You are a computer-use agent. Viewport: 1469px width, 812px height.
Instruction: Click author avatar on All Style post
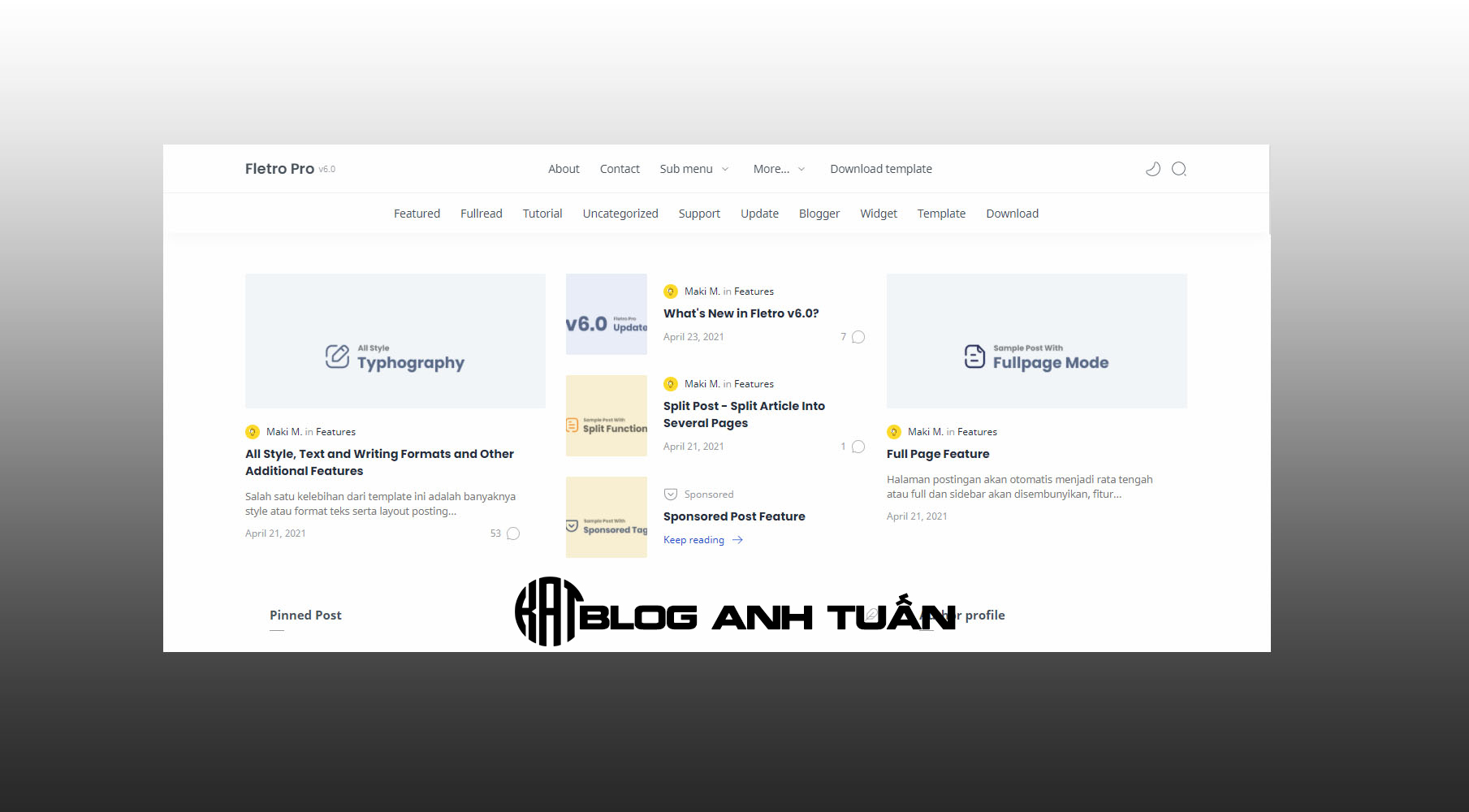[253, 432]
